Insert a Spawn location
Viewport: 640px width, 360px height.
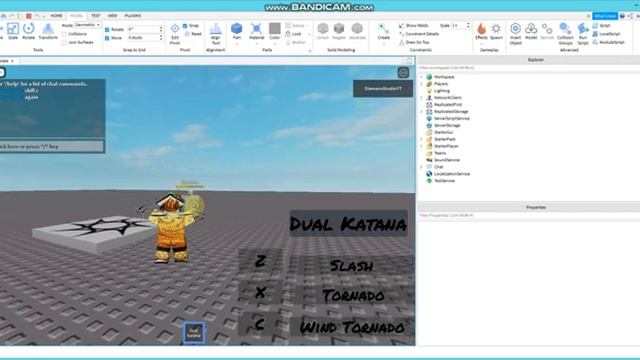(x=496, y=31)
